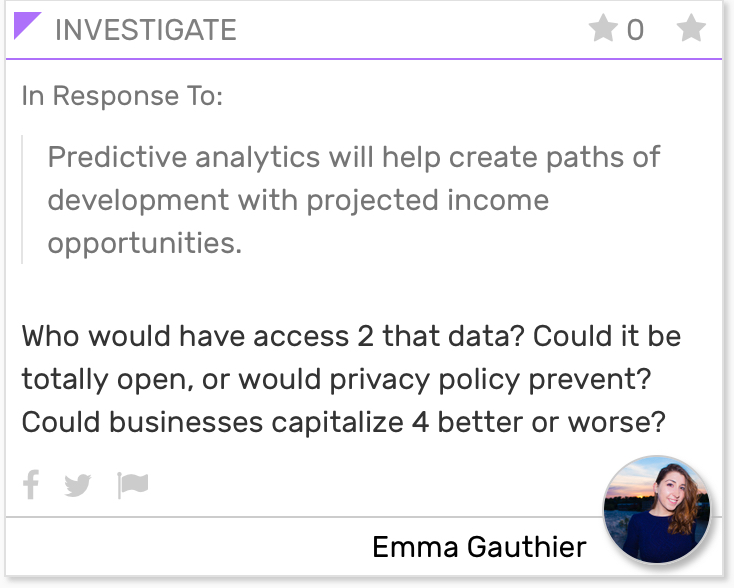Viewport: 734px width, 588px height.
Task: Click the purple triangle corner icon
Action: pyautogui.click(x=27, y=25)
